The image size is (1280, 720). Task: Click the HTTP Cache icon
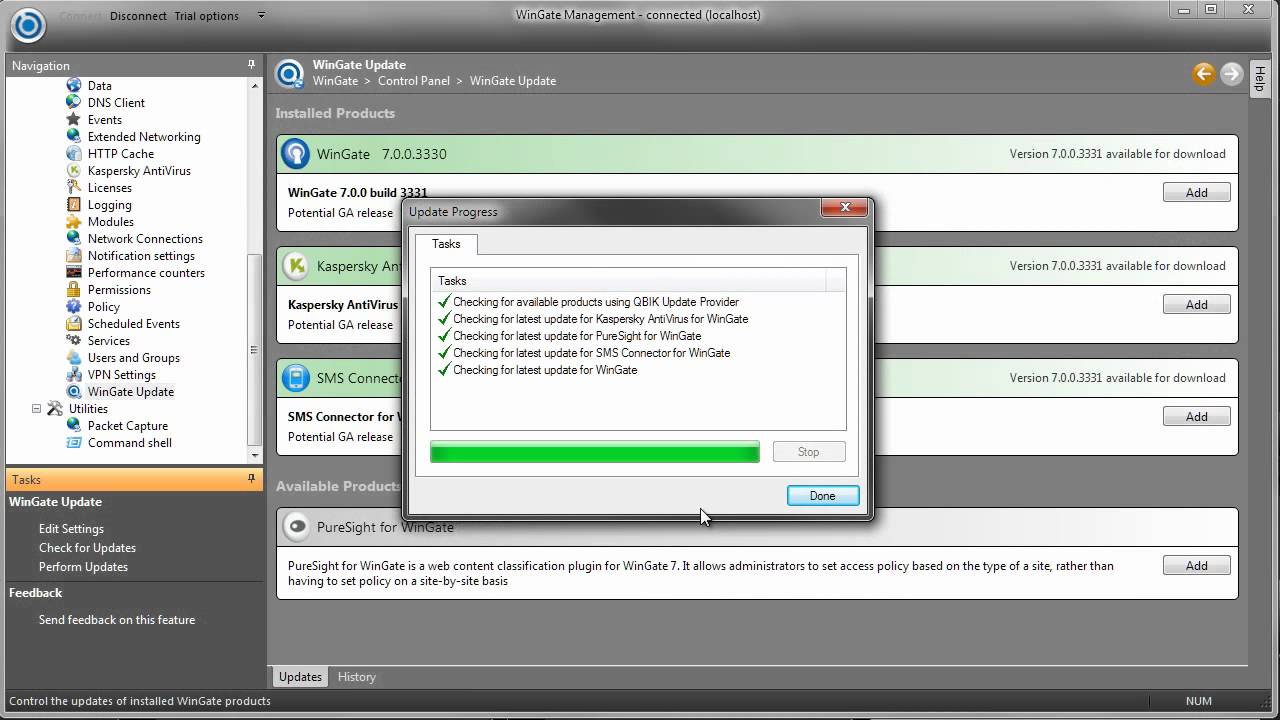[x=74, y=154]
